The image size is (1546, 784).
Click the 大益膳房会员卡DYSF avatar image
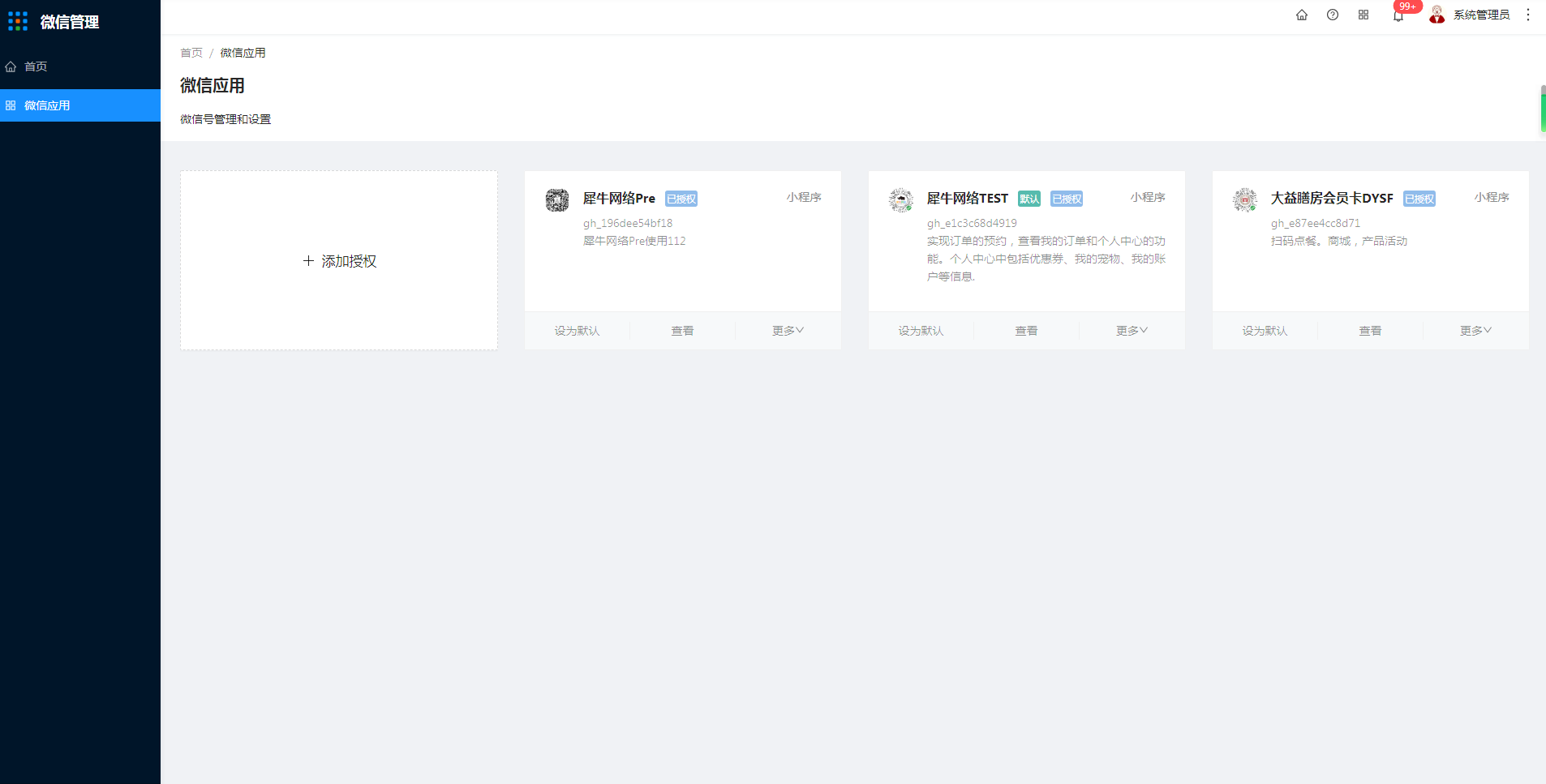pos(1245,199)
